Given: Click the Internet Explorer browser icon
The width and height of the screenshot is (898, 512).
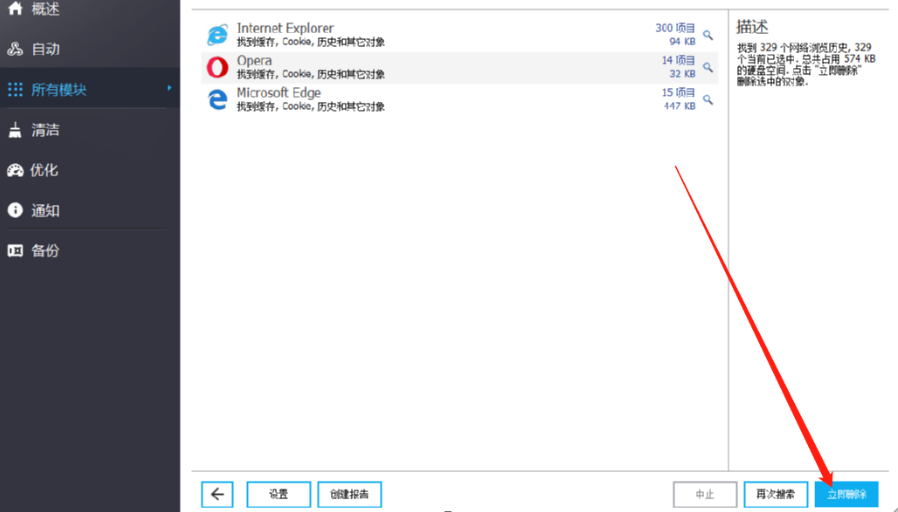Looking at the screenshot, I should pyautogui.click(x=217, y=35).
